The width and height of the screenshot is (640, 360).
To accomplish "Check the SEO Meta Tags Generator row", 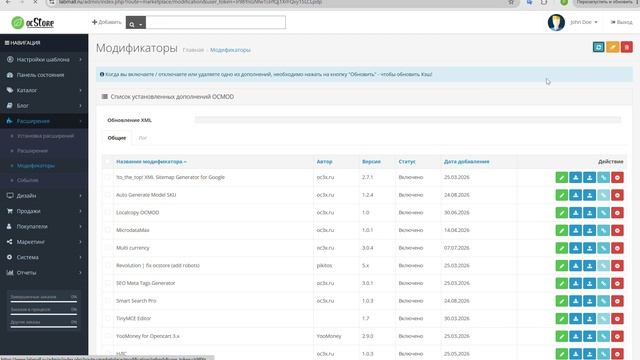I will click(108, 283).
